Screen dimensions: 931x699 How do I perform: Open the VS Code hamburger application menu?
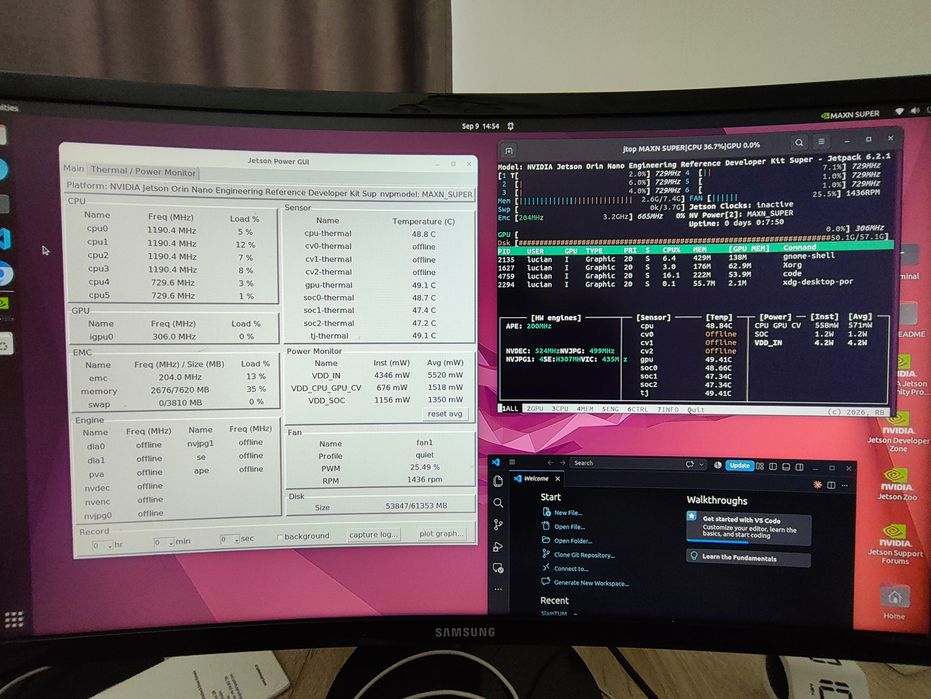(x=512, y=462)
